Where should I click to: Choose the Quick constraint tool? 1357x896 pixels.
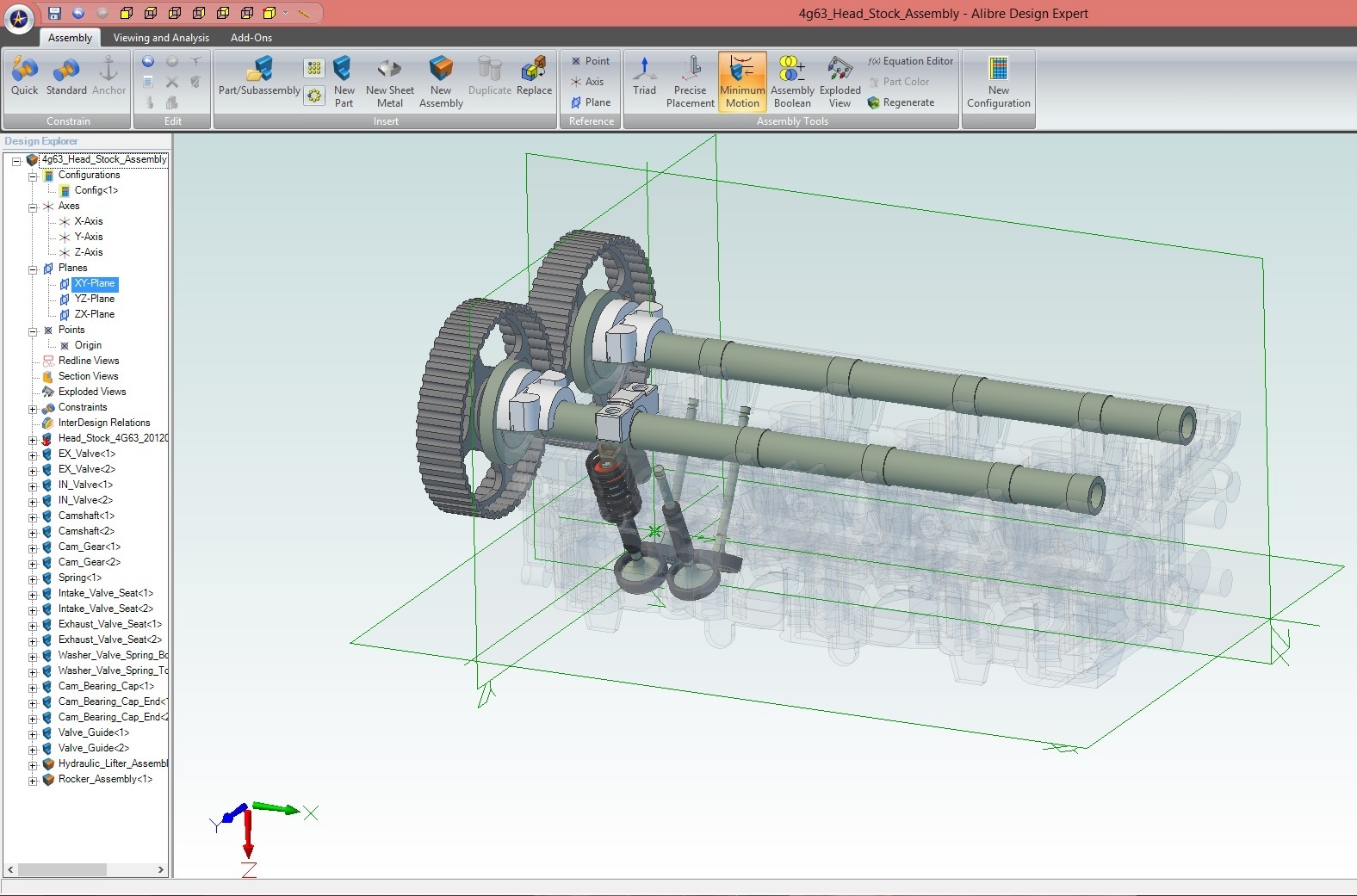pyautogui.click(x=24, y=77)
